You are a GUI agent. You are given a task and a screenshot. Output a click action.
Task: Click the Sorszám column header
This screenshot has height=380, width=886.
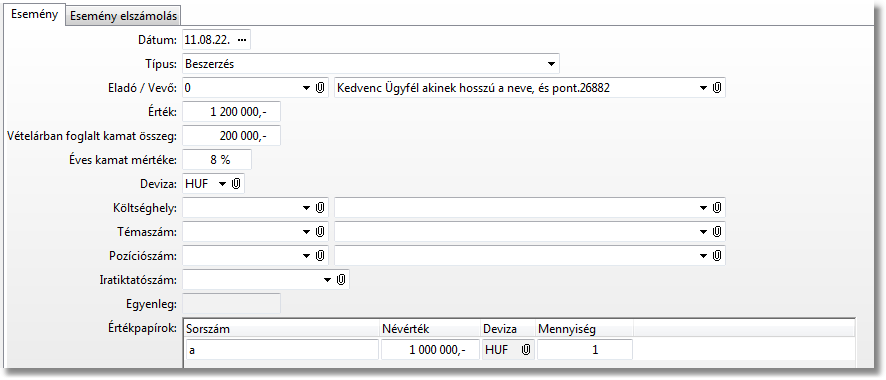pyautogui.click(x=281, y=328)
